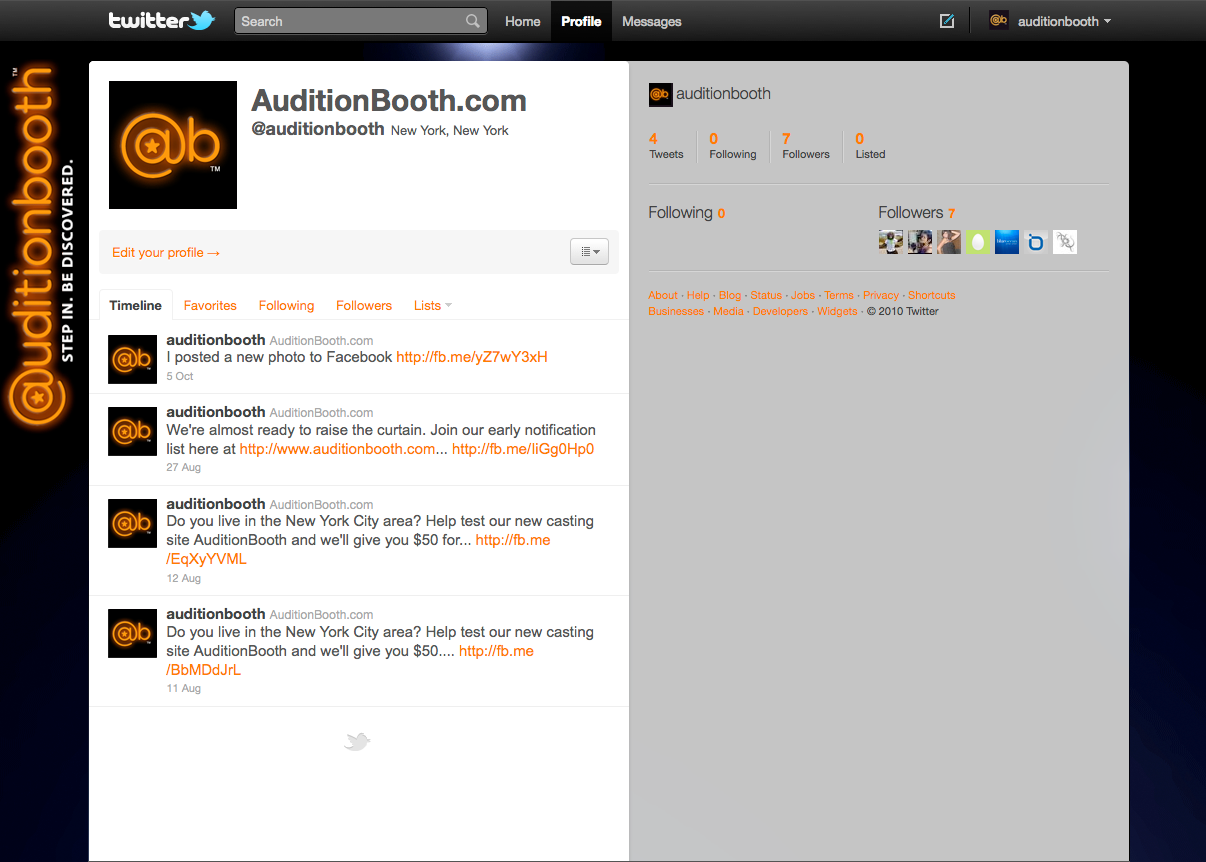This screenshot has height=862, width=1206.
Task: Click the large 'Following 0' heading
Action: click(x=687, y=212)
